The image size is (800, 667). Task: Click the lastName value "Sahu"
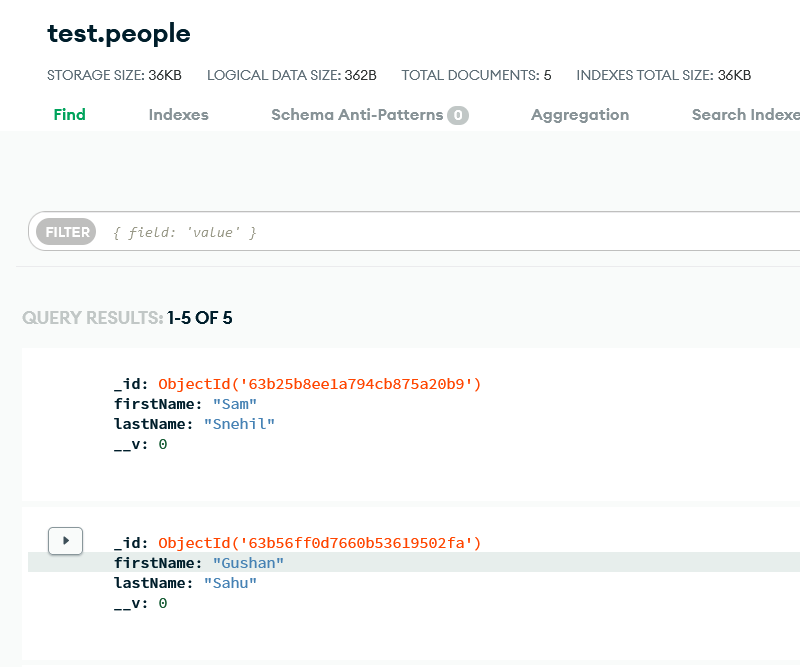click(230, 583)
